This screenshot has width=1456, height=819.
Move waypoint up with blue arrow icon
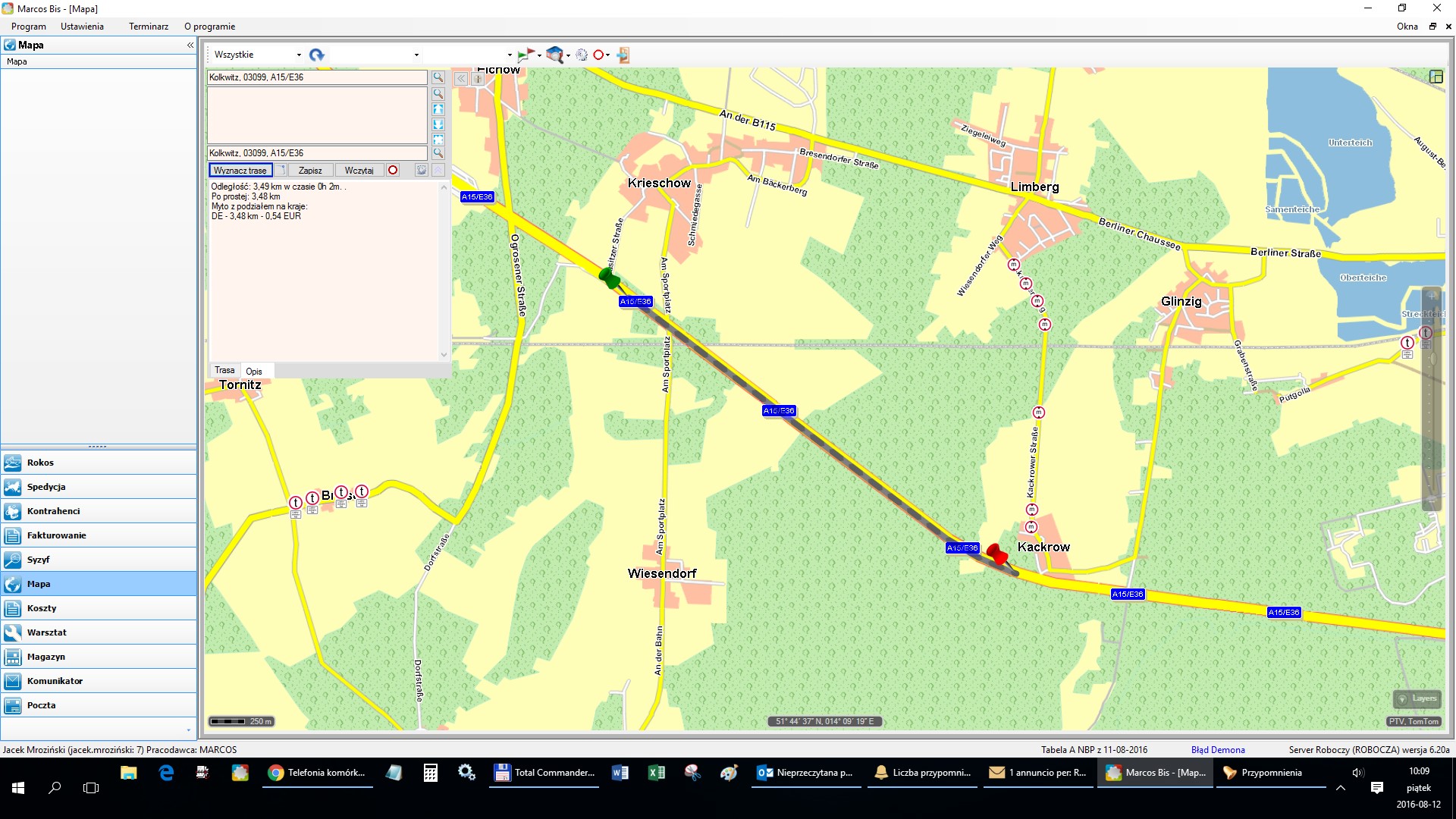[438, 109]
